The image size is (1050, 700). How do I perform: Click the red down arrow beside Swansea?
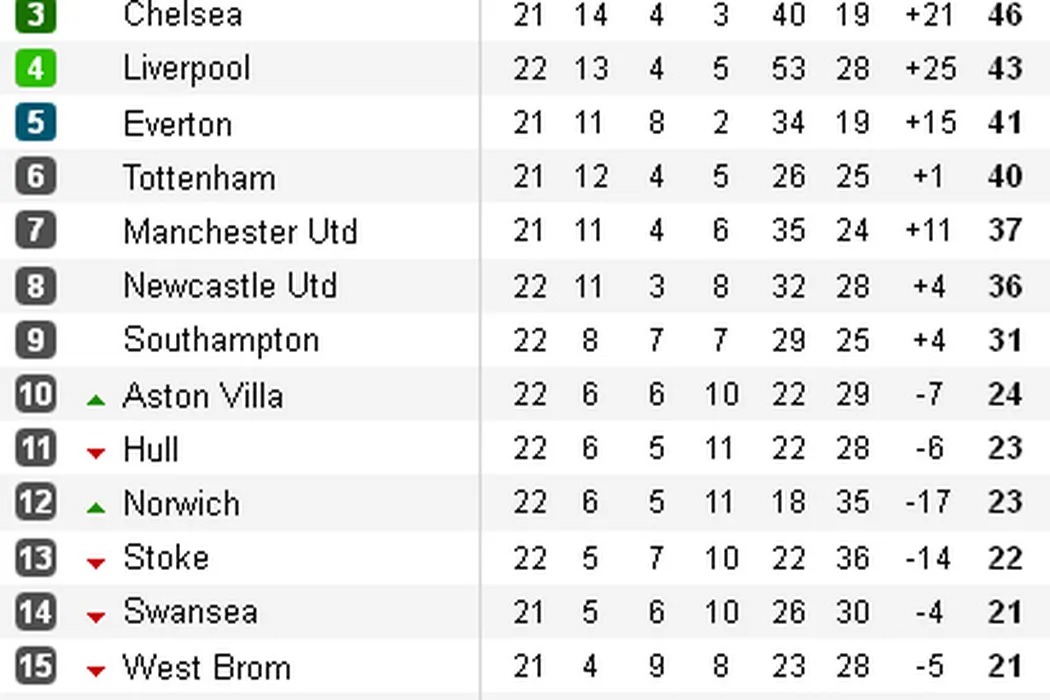96,617
